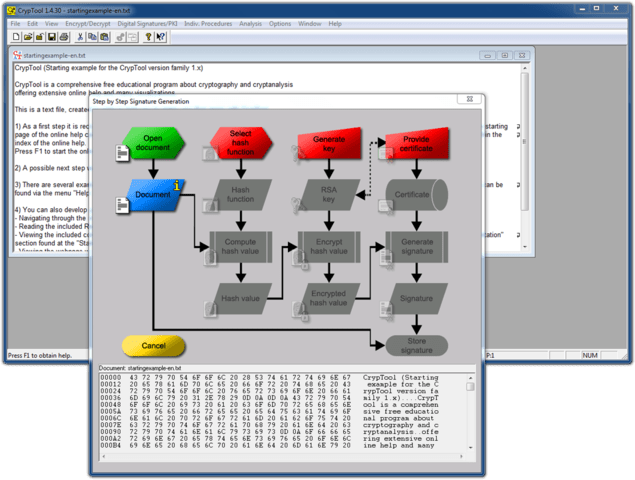This screenshot has height=480, width=635.
Task: Click the fingerprint icon beside Hash value shape
Action: 210,309
